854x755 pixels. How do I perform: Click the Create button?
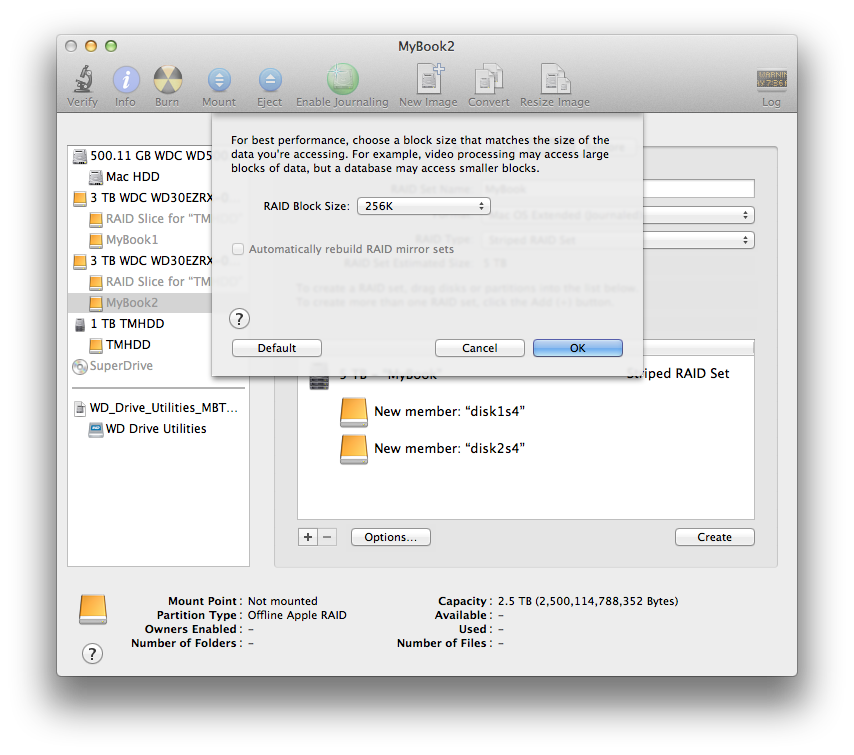click(715, 537)
